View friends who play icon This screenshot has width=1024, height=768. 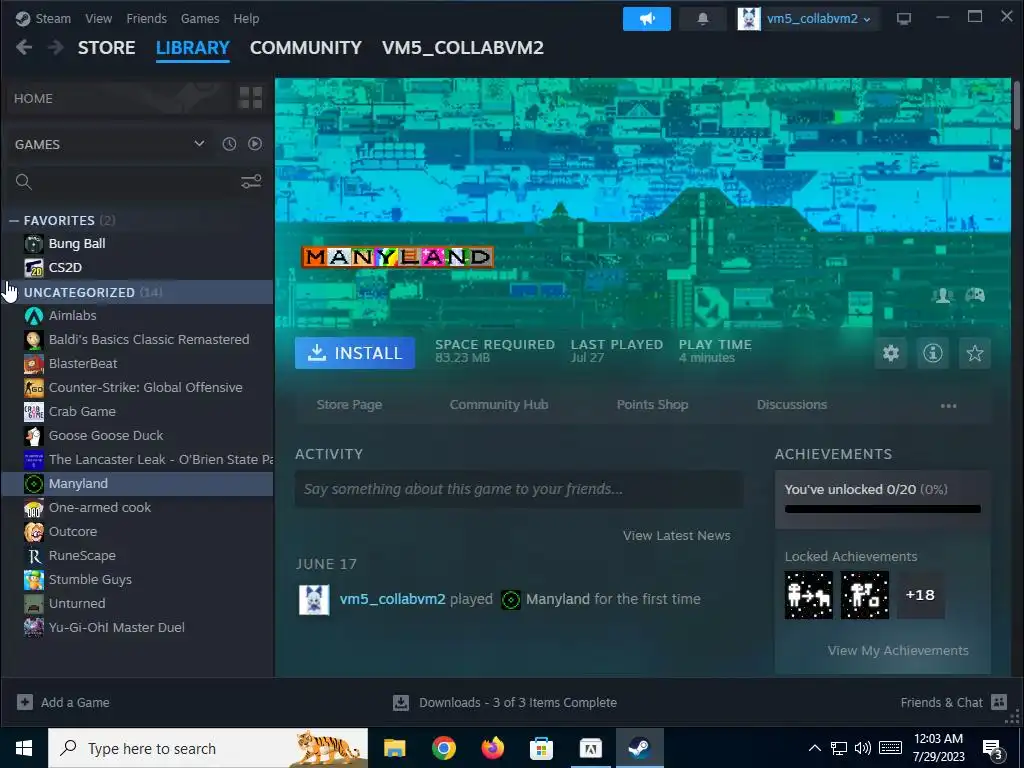tap(943, 295)
